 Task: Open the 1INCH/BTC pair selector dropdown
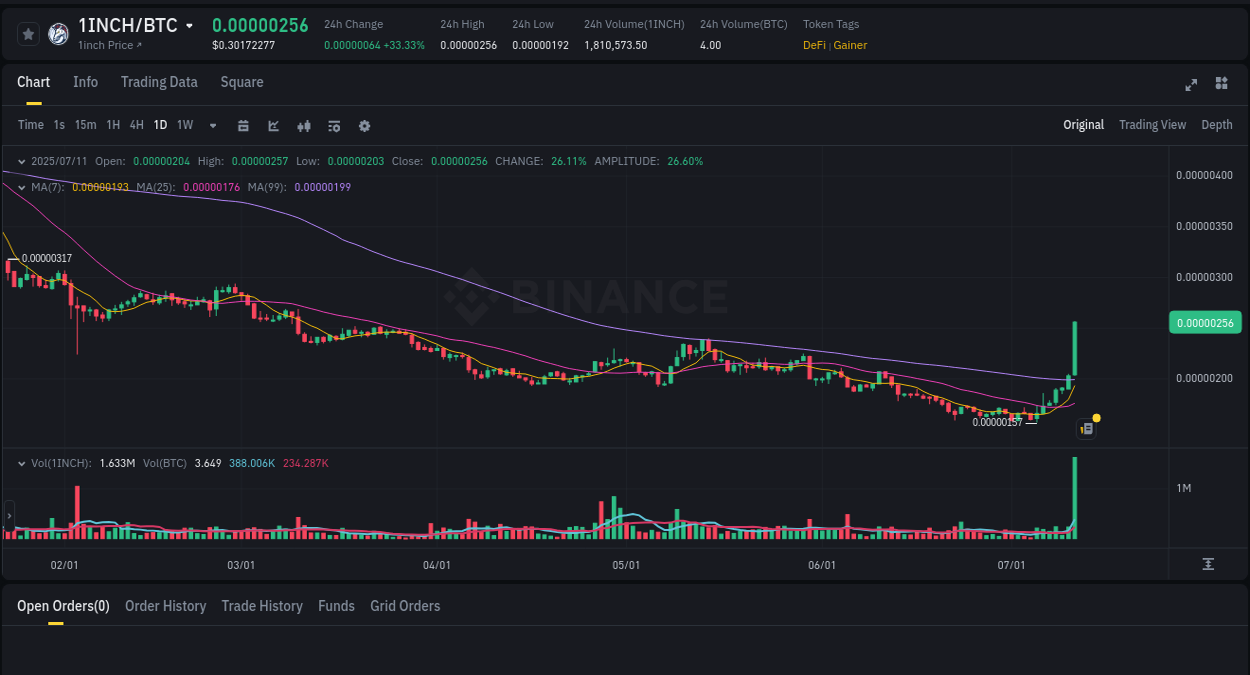[x=190, y=26]
